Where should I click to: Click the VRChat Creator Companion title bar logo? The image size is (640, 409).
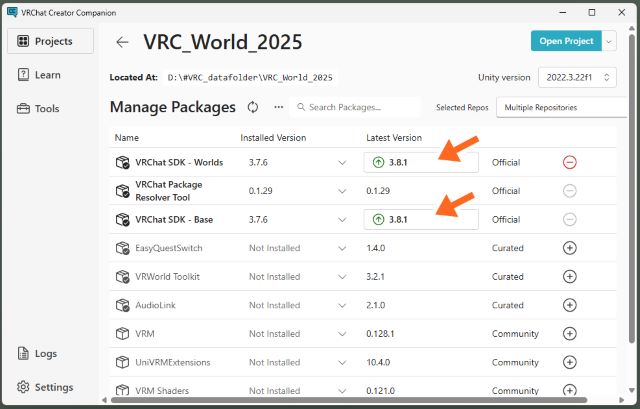click(x=12, y=12)
